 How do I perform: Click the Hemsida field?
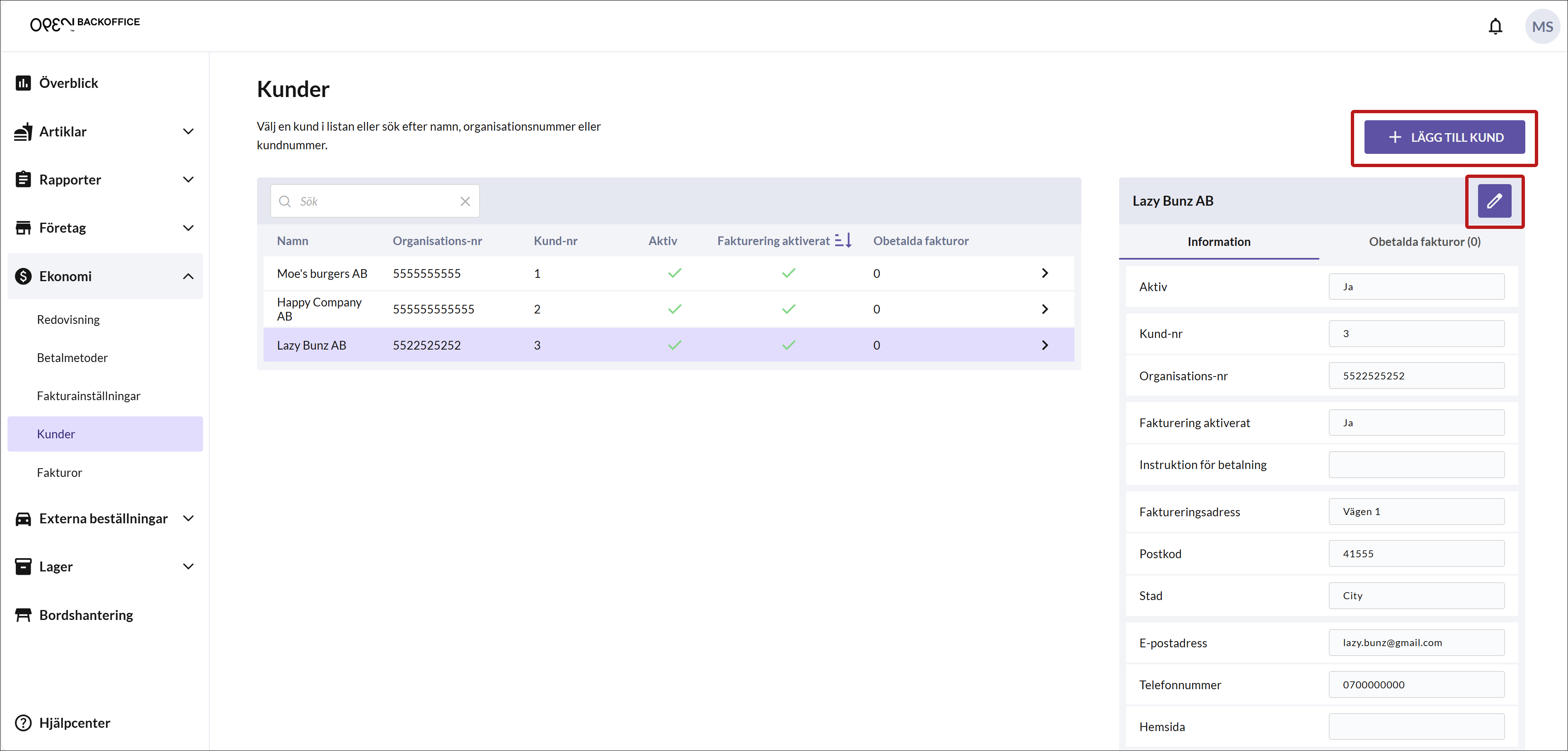[1416, 727]
